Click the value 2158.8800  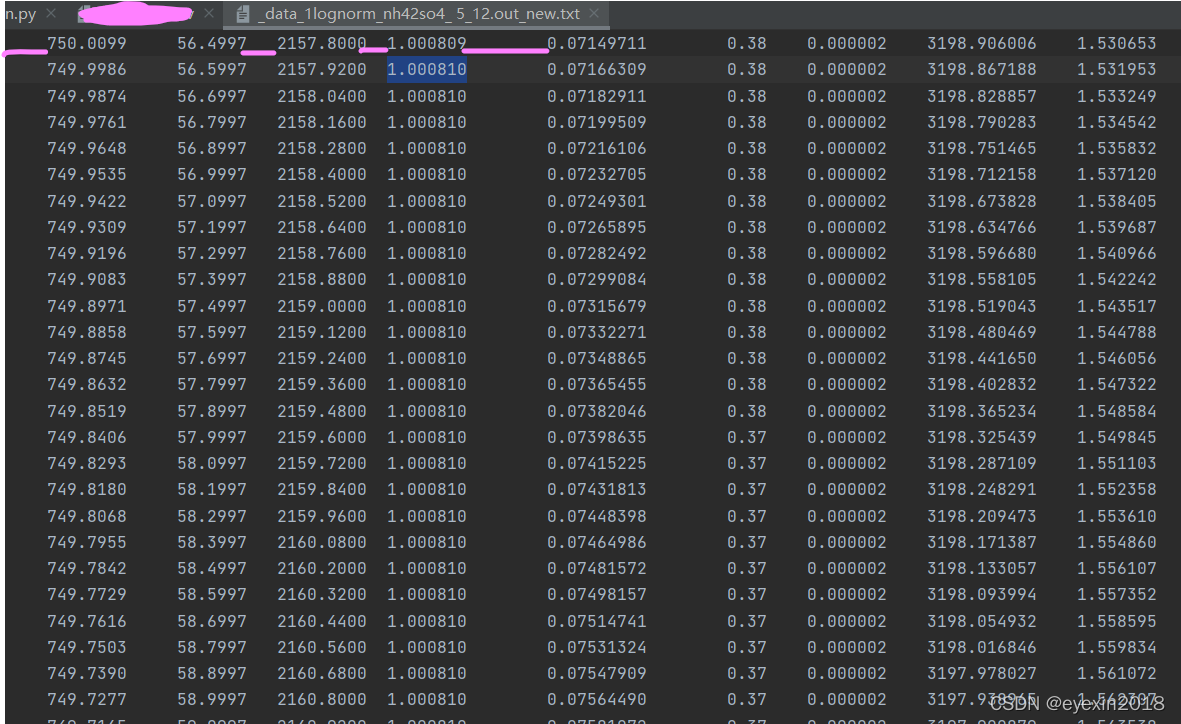(322, 280)
